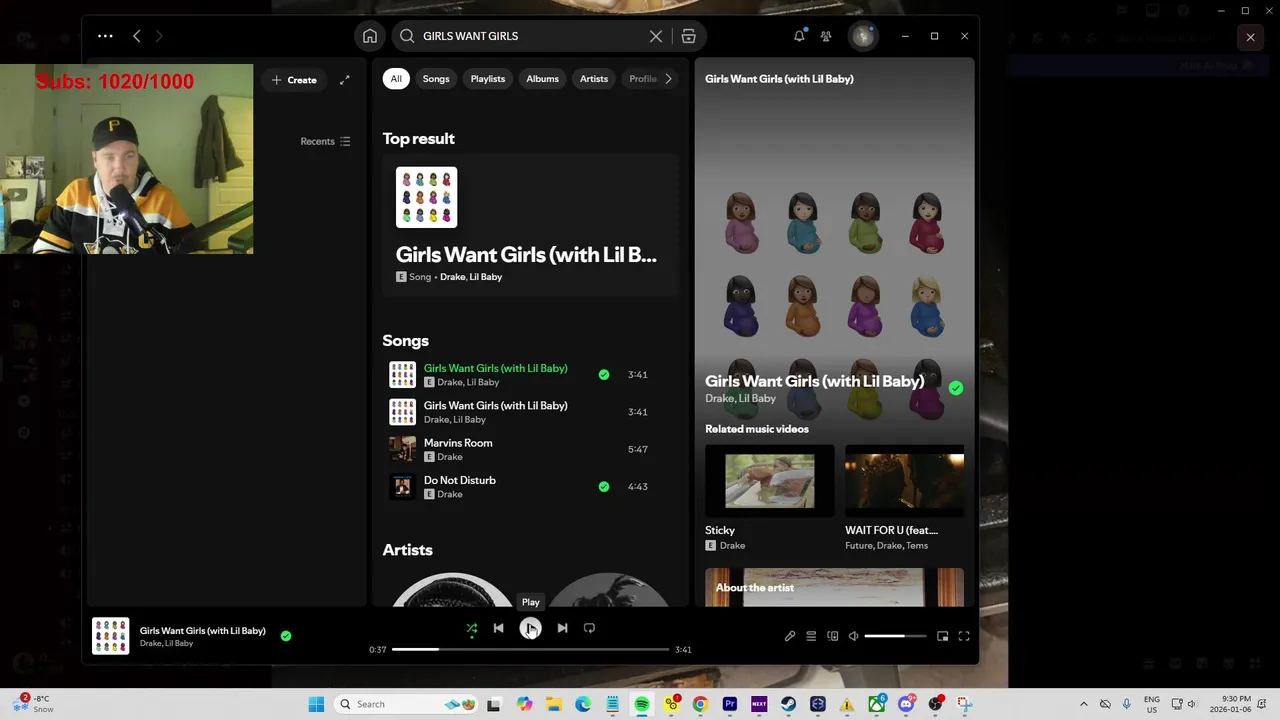Toggle shuffle in the player bar

(x=472, y=628)
